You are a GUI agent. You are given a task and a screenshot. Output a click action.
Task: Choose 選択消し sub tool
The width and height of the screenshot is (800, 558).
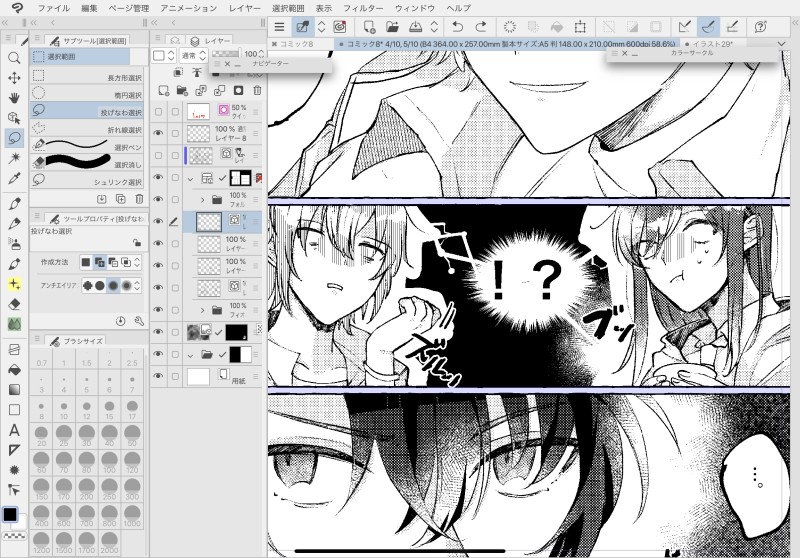point(87,164)
